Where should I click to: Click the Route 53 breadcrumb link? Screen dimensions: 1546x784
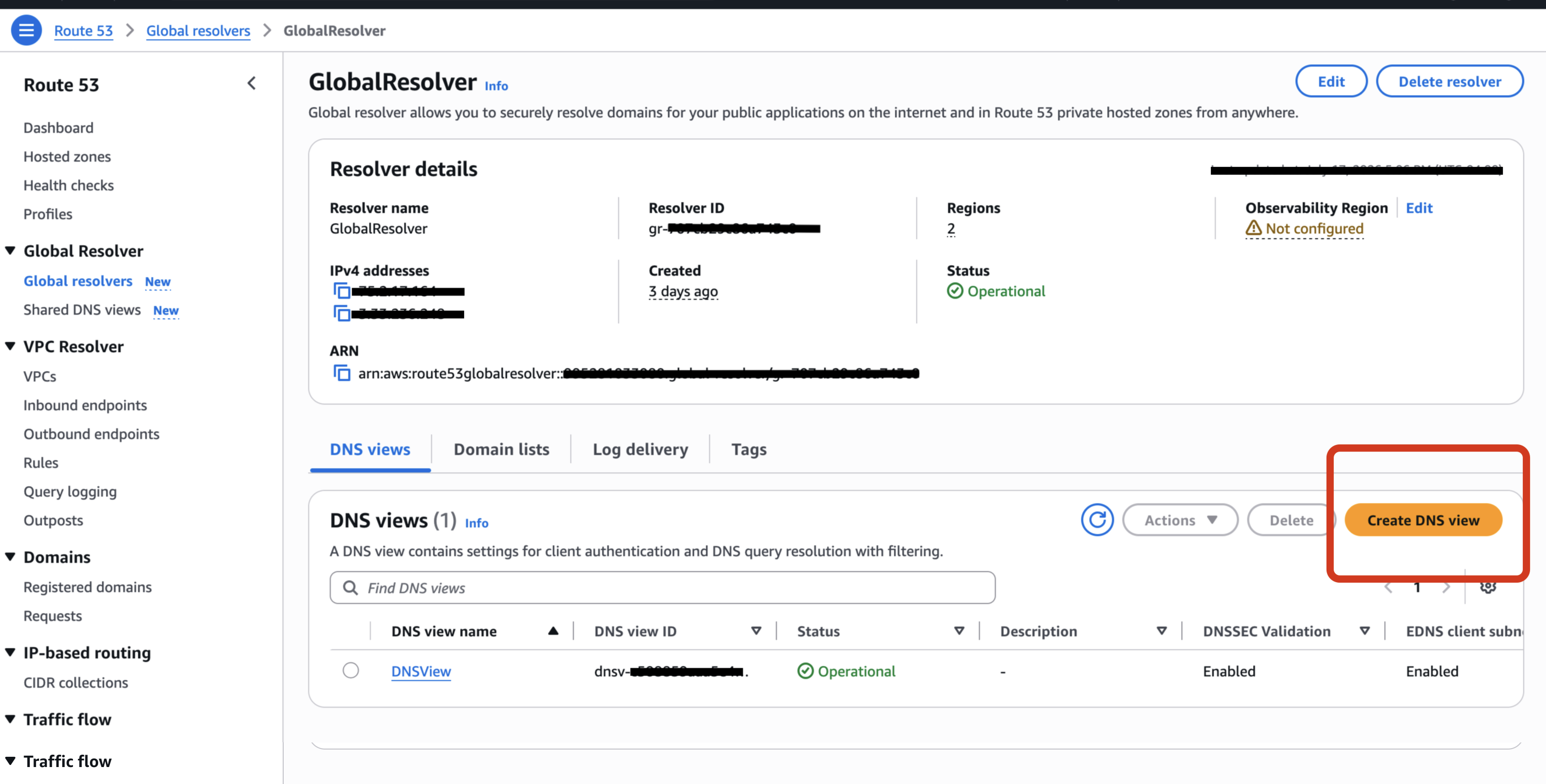(x=83, y=31)
